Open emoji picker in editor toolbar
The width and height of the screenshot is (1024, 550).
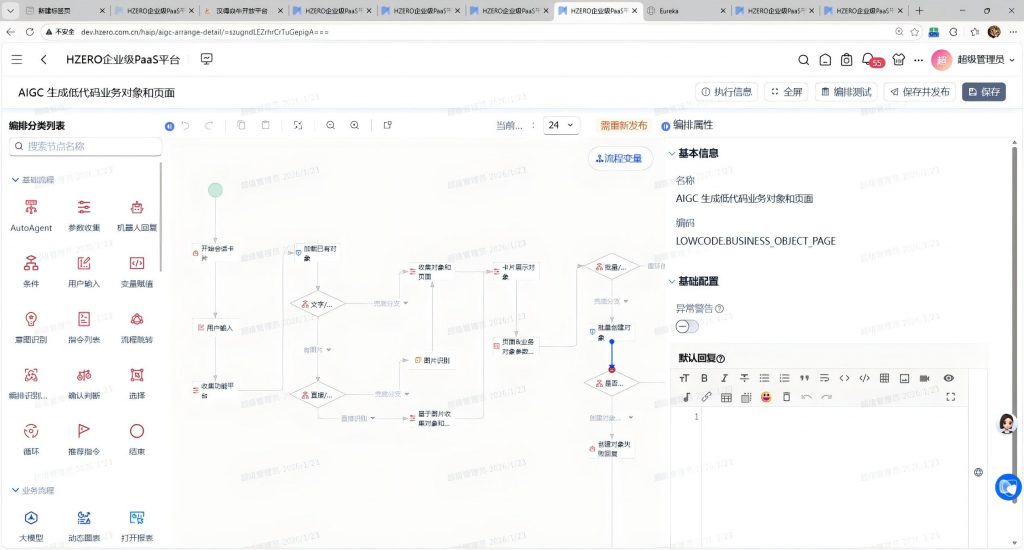(x=766, y=397)
